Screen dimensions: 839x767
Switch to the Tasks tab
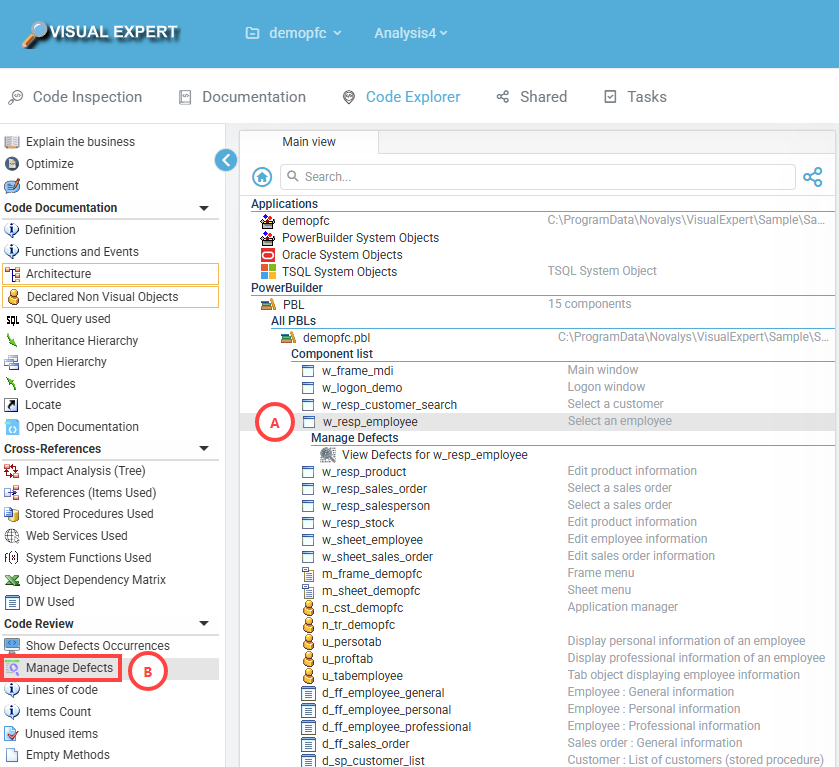tap(635, 97)
